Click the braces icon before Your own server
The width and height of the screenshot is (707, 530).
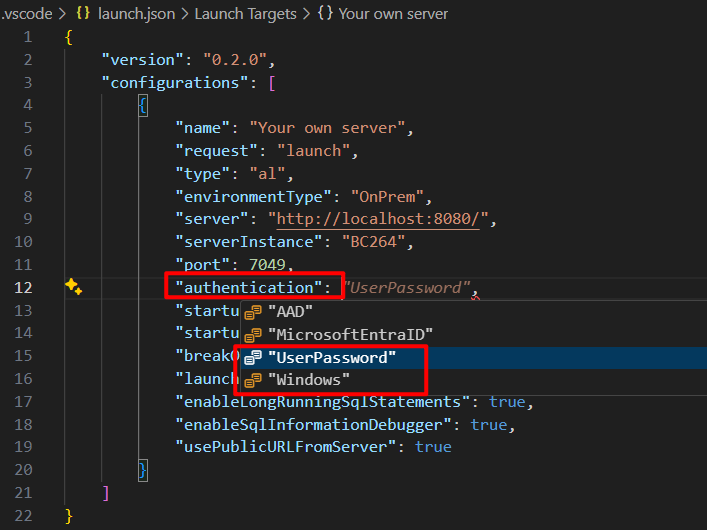click(325, 14)
